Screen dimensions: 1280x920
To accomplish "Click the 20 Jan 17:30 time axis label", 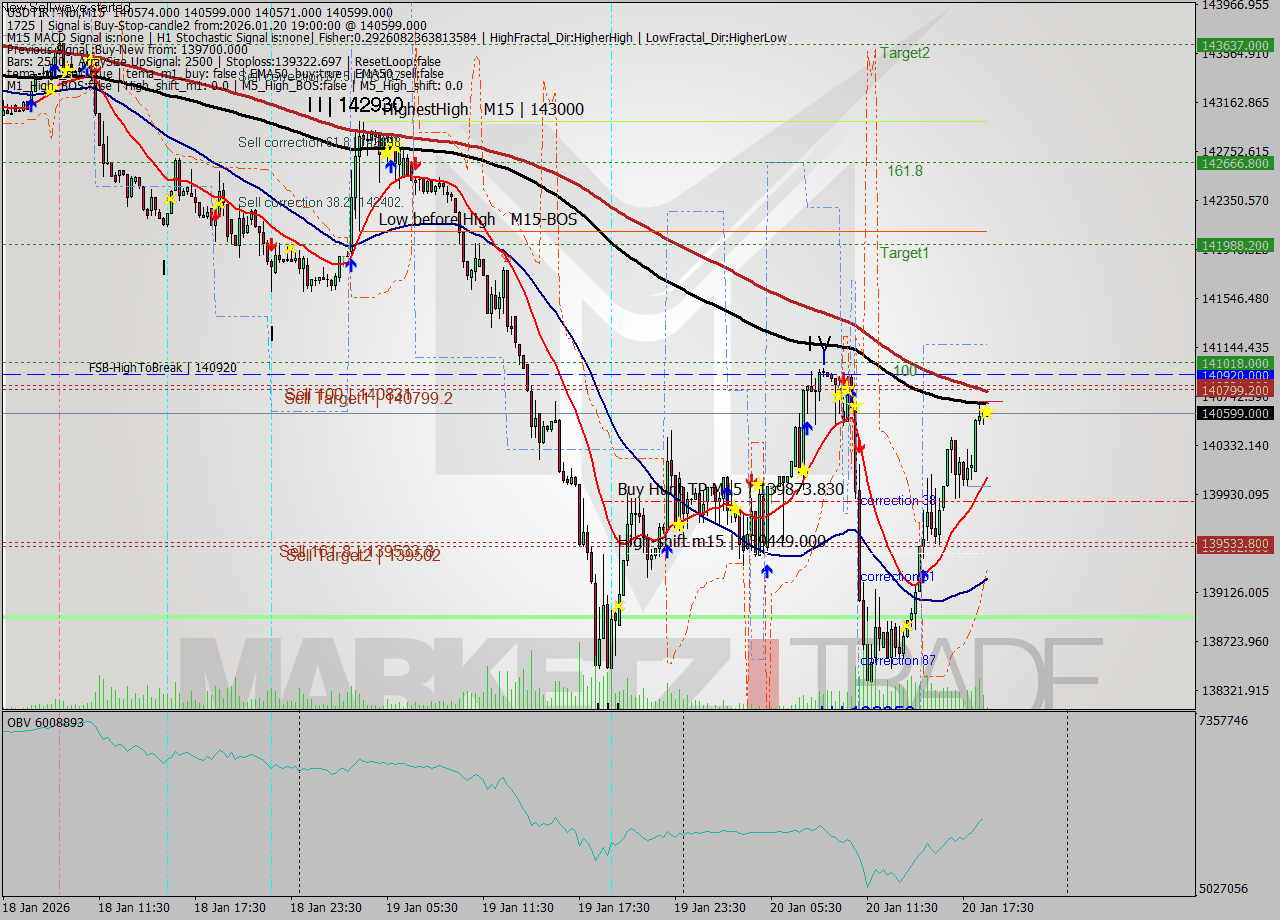I will click(997, 908).
